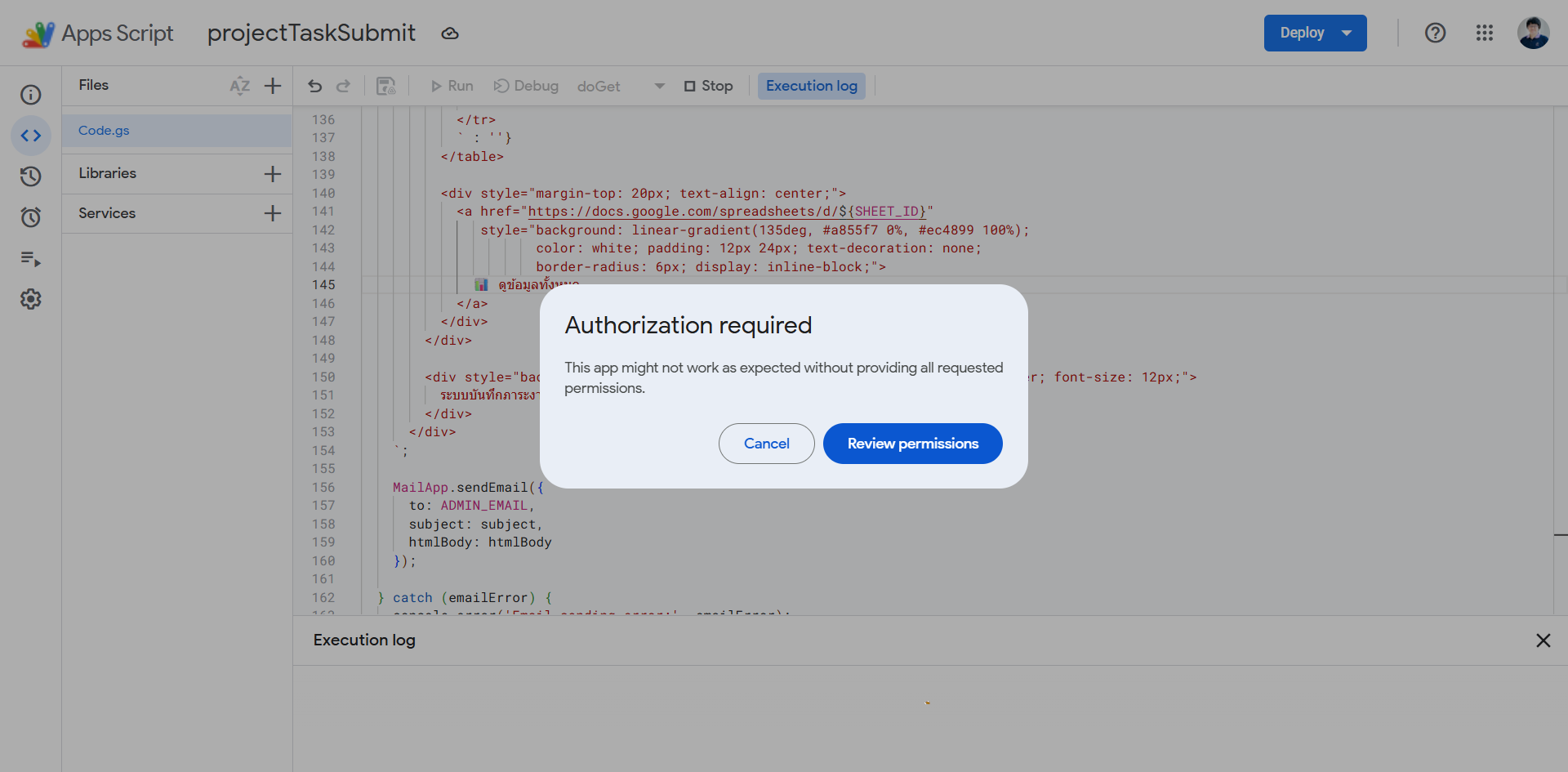Click the Undo arrow in toolbar
The height and width of the screenshot is (772, 1568).
315,86
